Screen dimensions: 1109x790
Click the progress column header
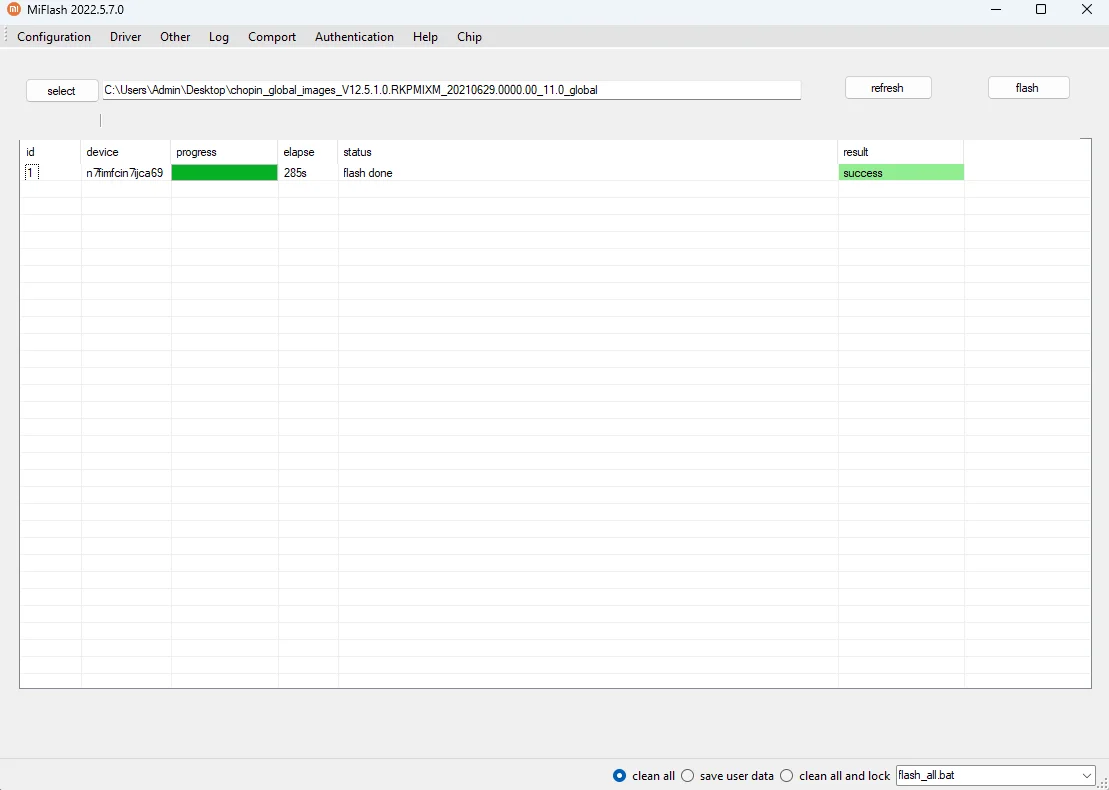[x=224, y=152]
